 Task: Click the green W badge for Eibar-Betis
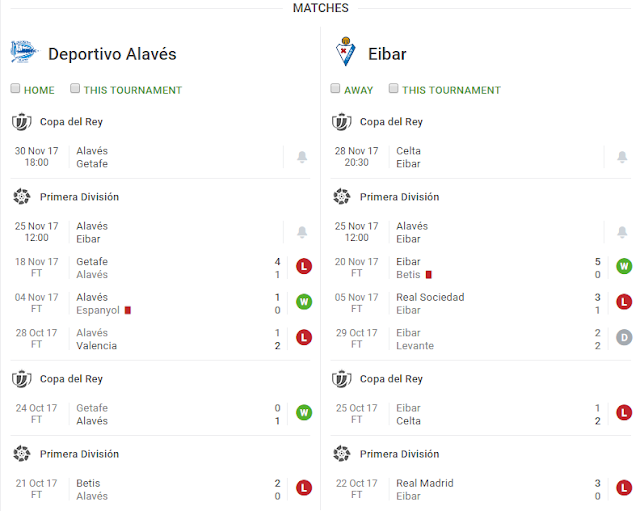pos(624,267)
